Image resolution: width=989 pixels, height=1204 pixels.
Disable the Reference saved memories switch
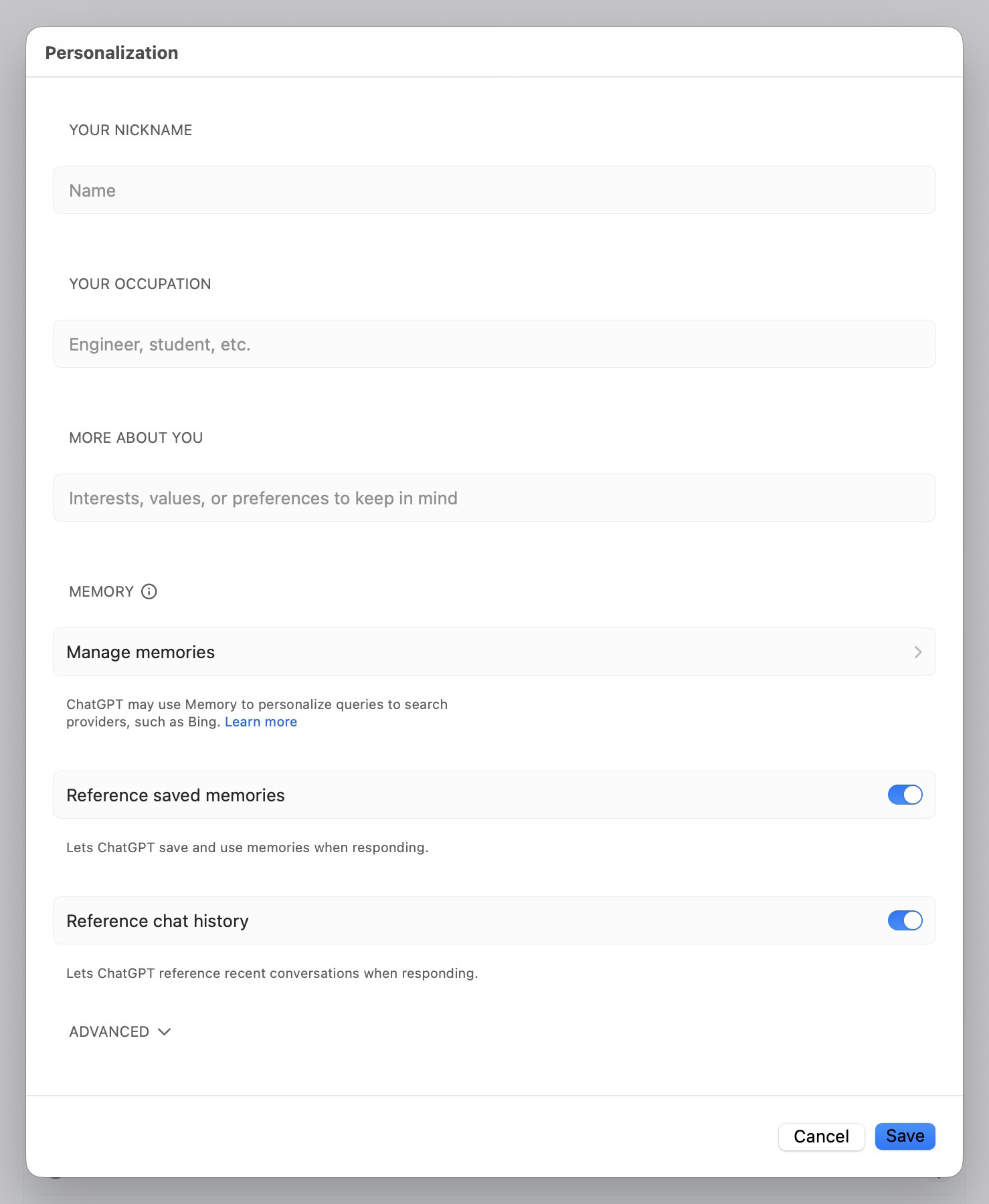905,795
